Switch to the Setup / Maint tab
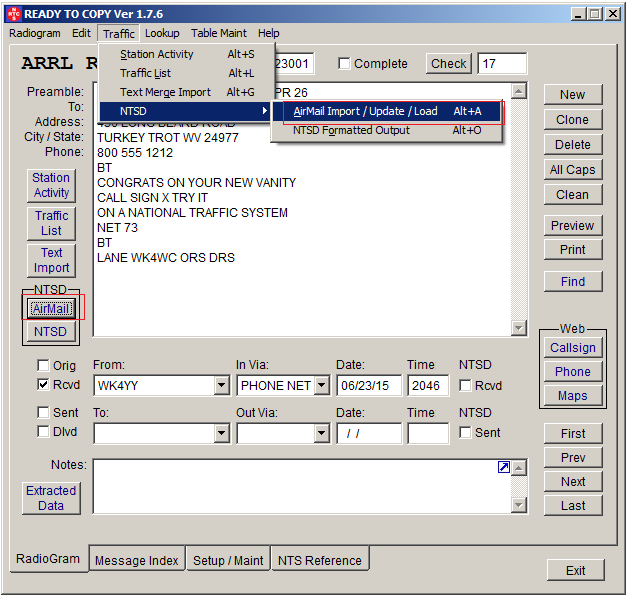This screenshot has height=597, width=627. (228, 560)
